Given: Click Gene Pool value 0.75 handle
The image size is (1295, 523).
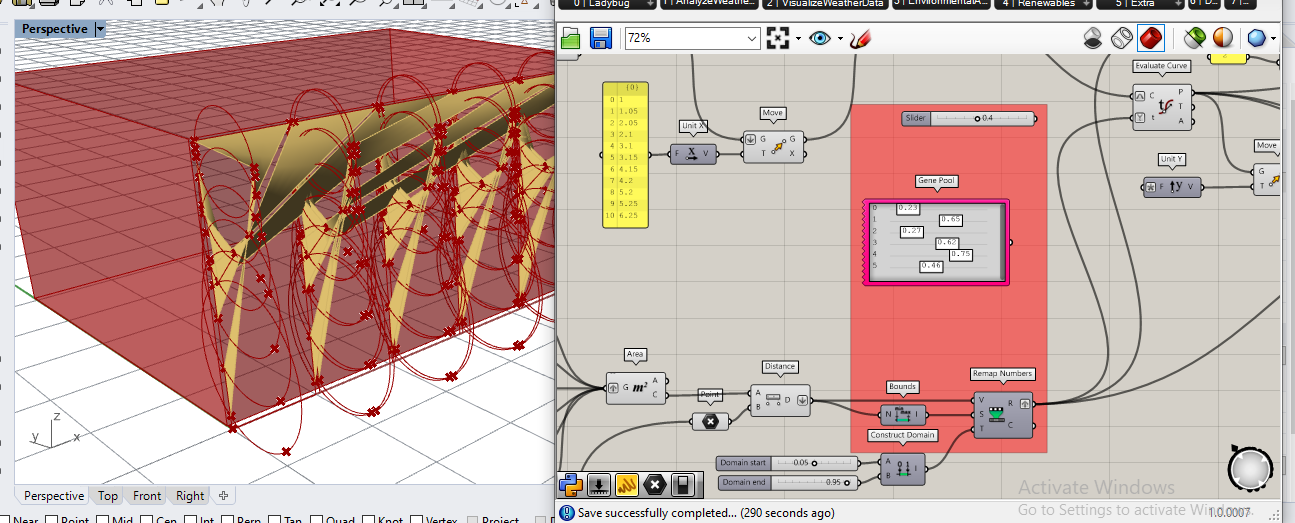Looking at the screenshot, I should (x=961, y=254).
